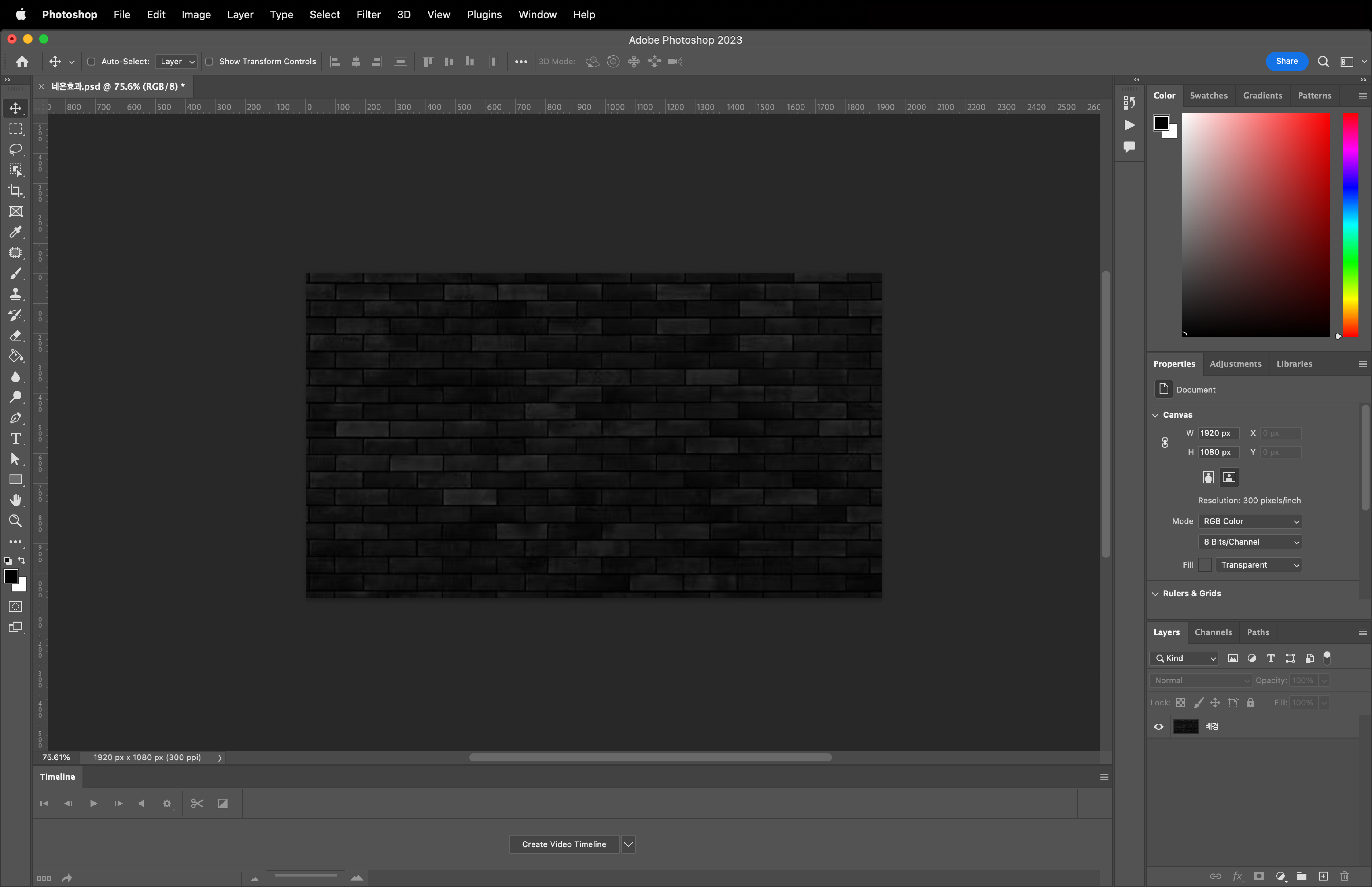The height and width of the screenshot is (887, 1372).
Task: Hide the 배경 layer visibility eye
Action: [1158, 726]
